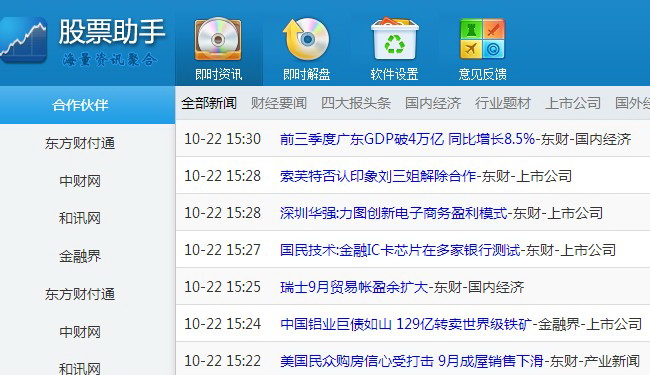Click the 股票助手 title text
The image size is (650, 375).
point(112,31)
